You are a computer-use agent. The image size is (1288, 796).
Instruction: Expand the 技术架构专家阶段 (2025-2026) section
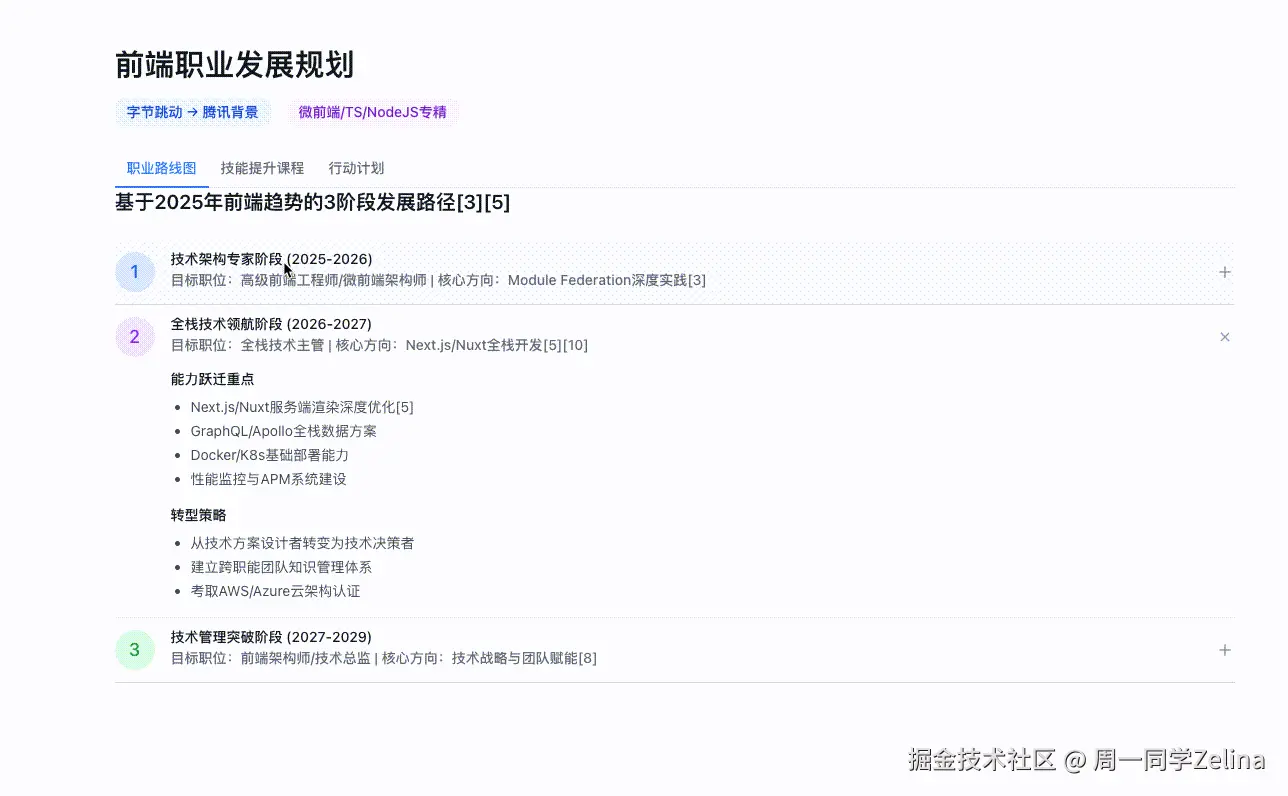point(270,258)
